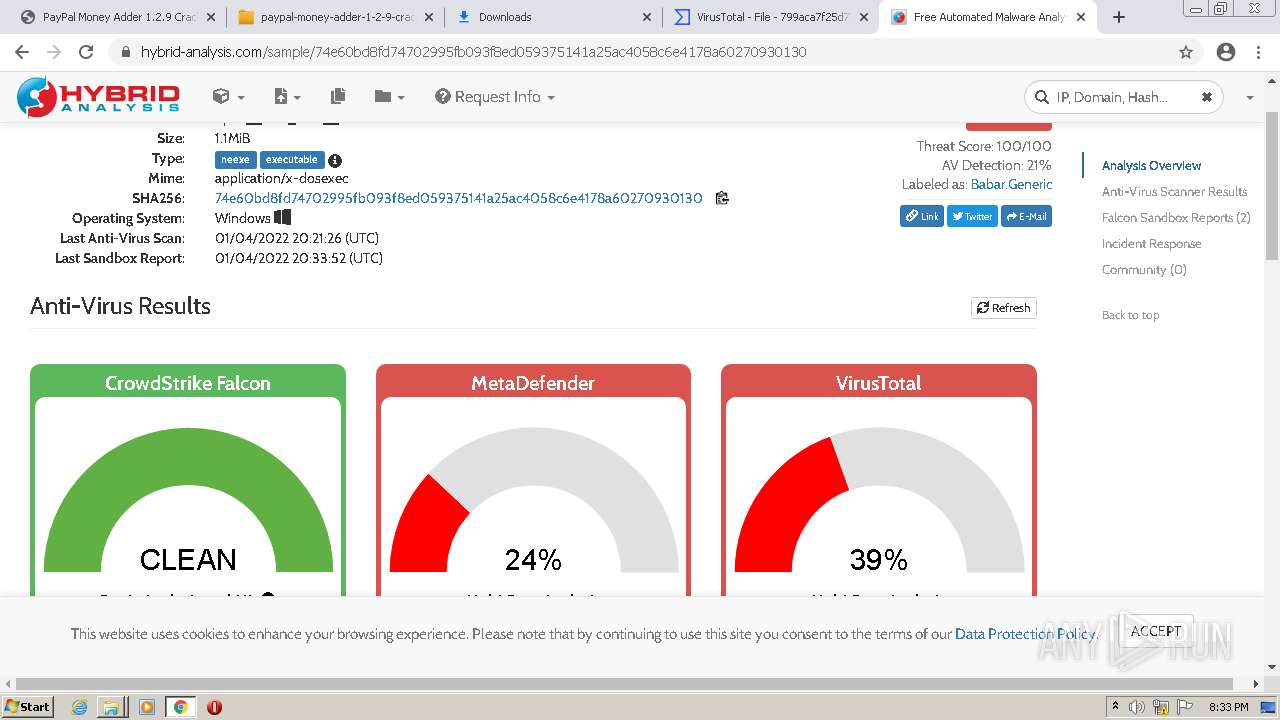The height and width of the screenshot is (720, 1280).
Task: Jump to Falcon Sandbox Reports (2)
Action: click(x=1176, y=218)
